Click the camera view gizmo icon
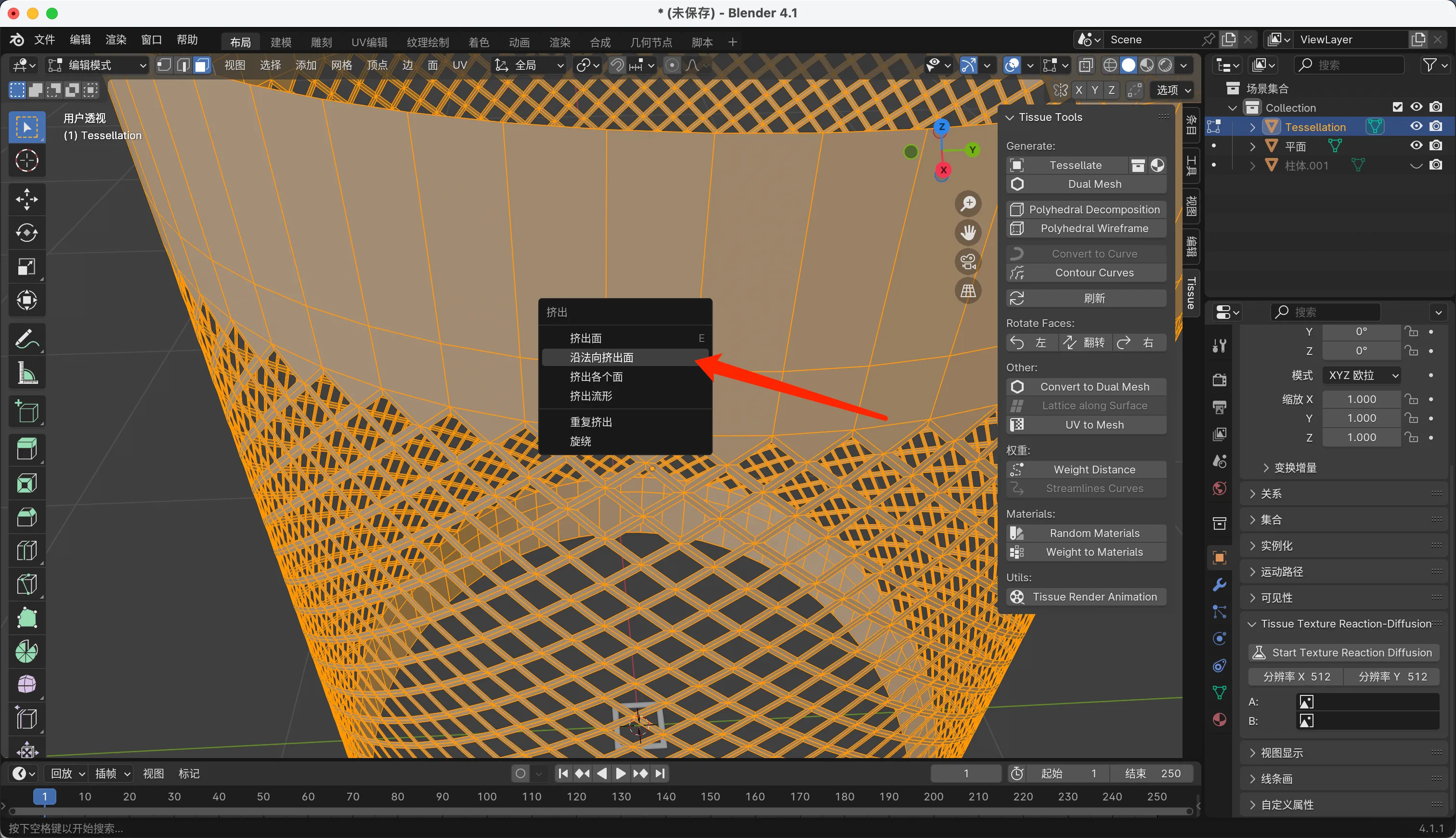Viewport: 1456px width, 838px height. point(968,262)
